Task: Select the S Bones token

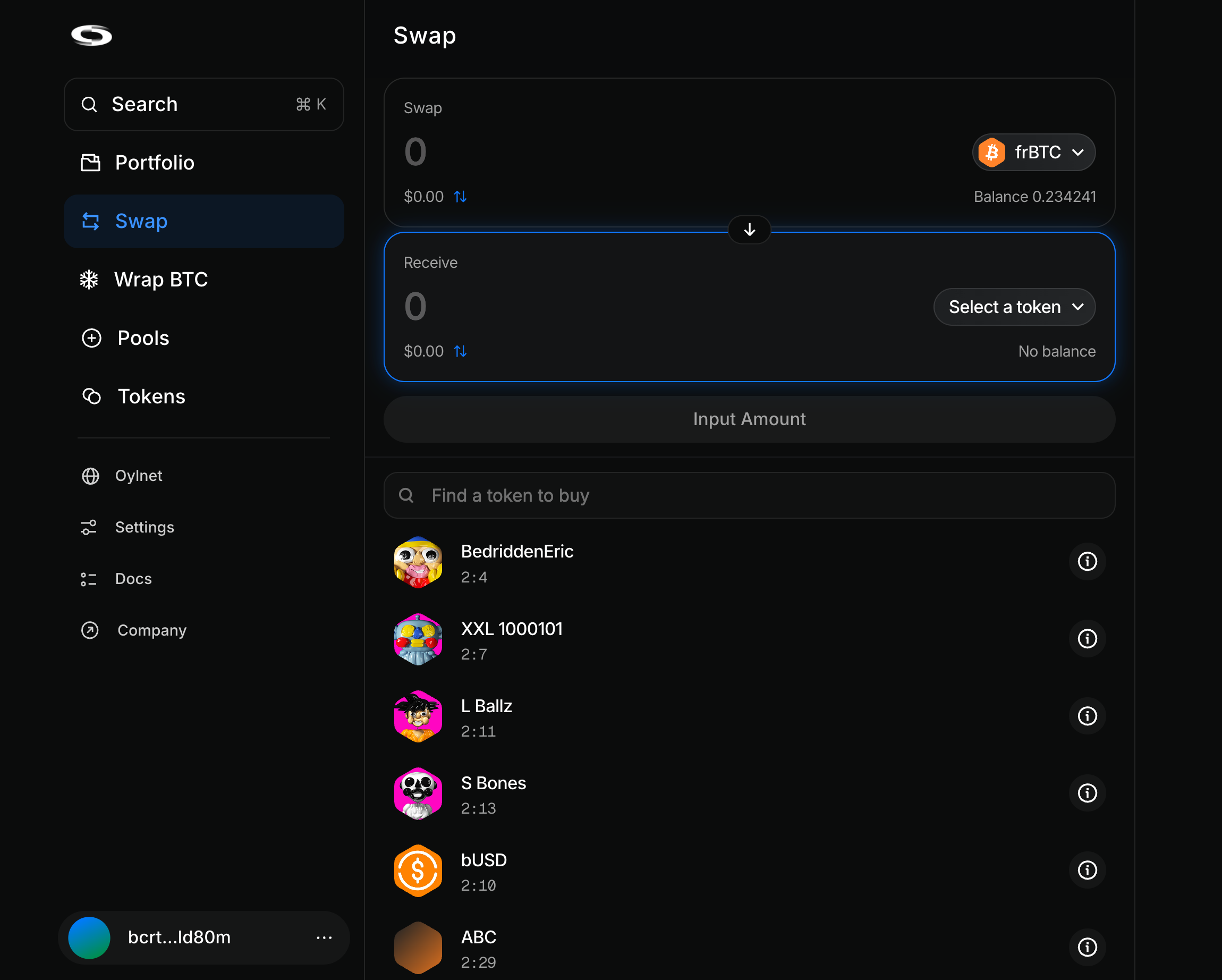Action: coord(749,793)
